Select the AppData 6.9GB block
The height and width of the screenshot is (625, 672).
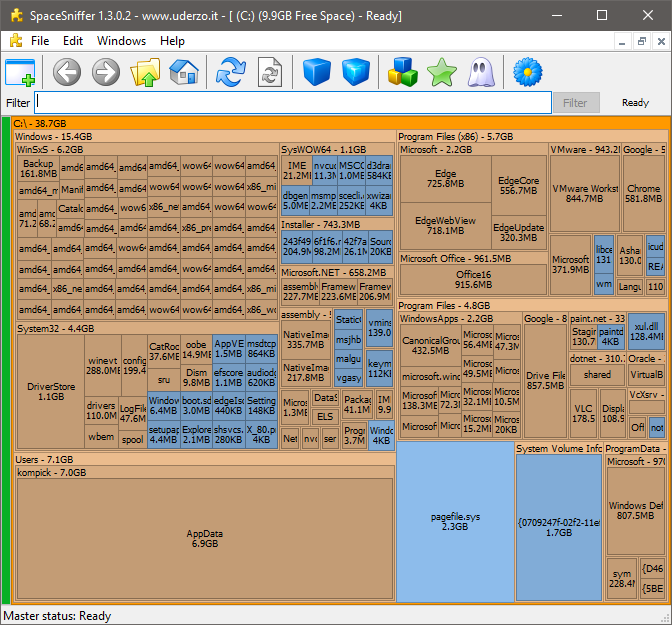pos(205,538)
